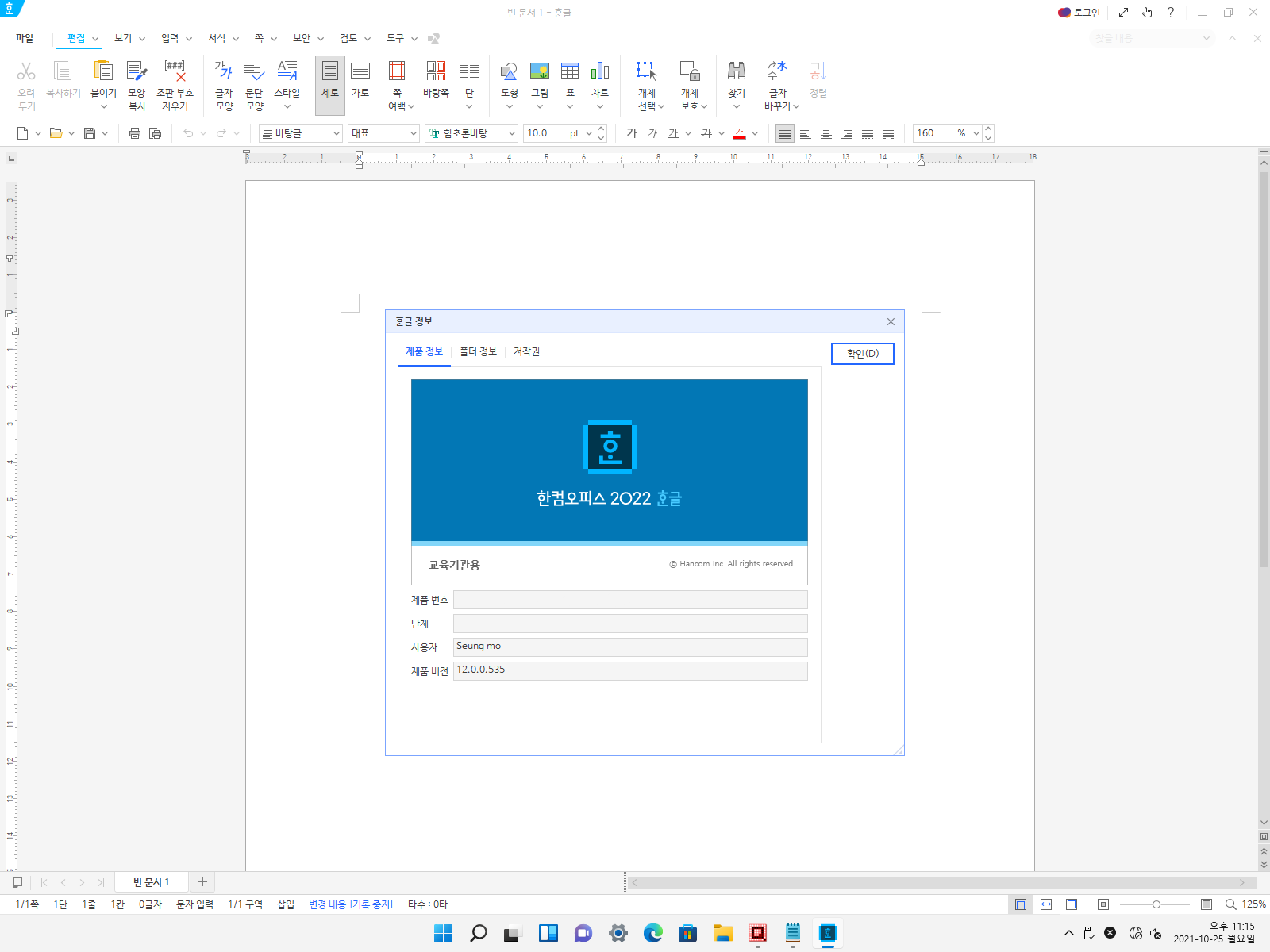Click the Change Characters (글자 바꾸기) icon
The image size is (1270, 952).
(777, 71)
